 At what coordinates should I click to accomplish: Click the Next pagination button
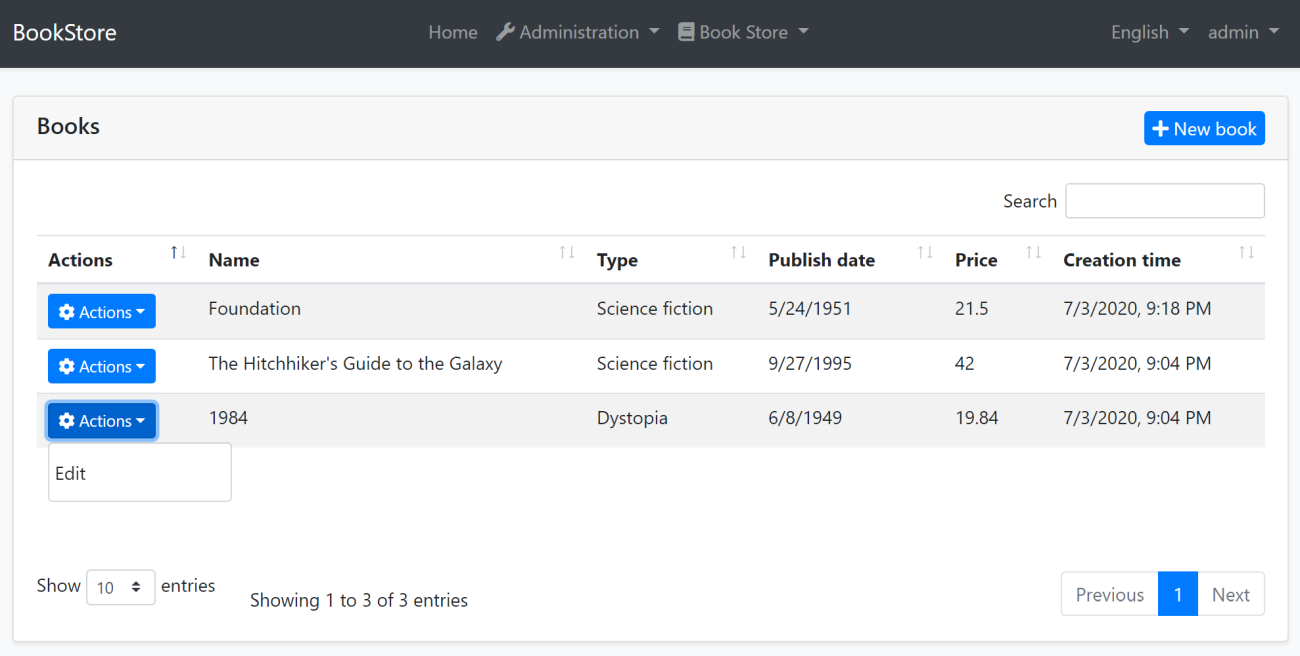tap(1230, 594)
